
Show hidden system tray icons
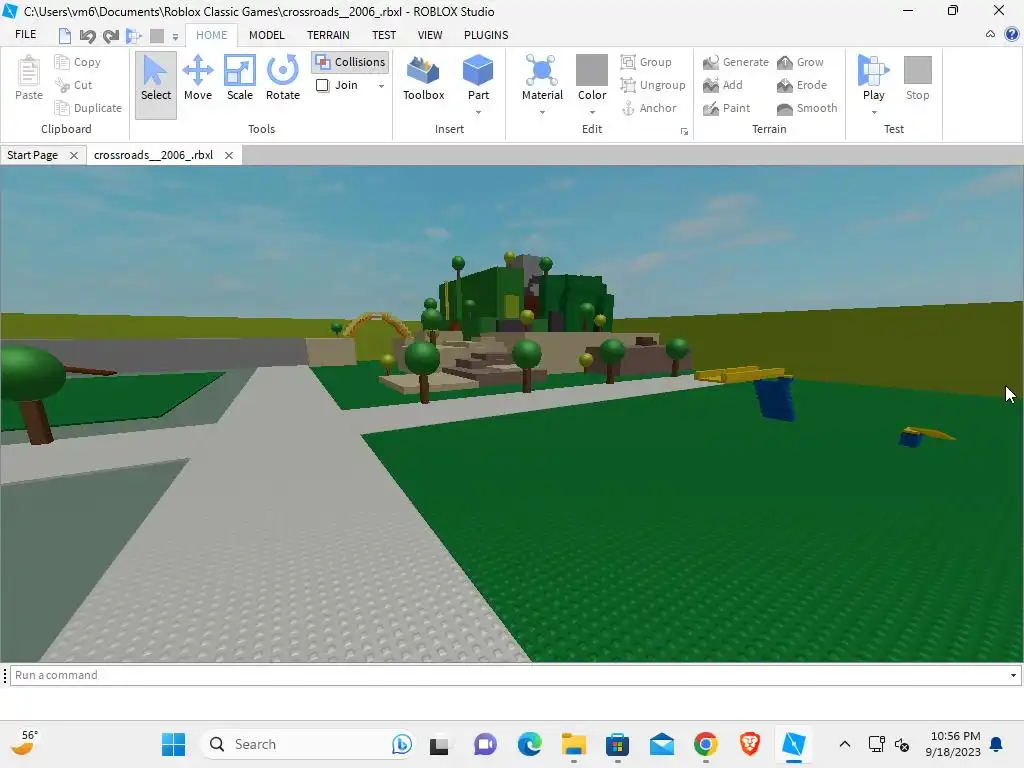844,744
